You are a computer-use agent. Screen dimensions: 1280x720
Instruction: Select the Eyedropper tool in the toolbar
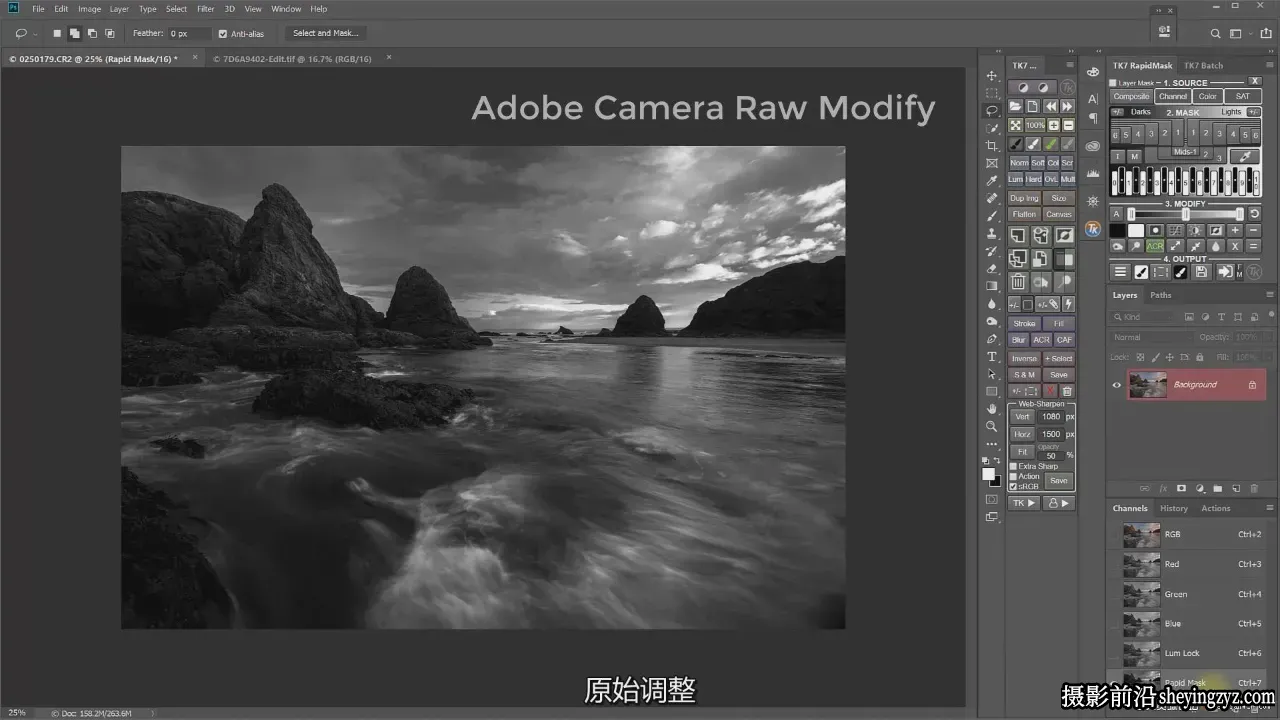[992, 181]
